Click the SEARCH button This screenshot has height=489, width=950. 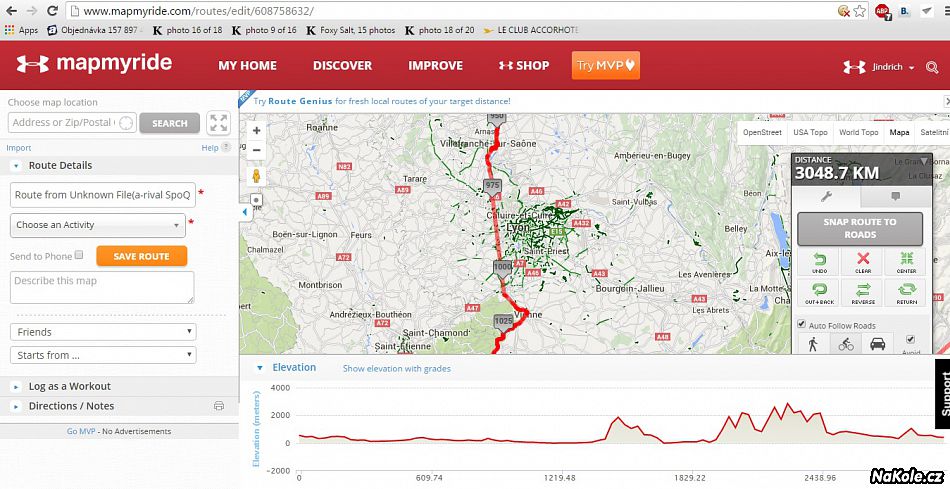(170, 123)
